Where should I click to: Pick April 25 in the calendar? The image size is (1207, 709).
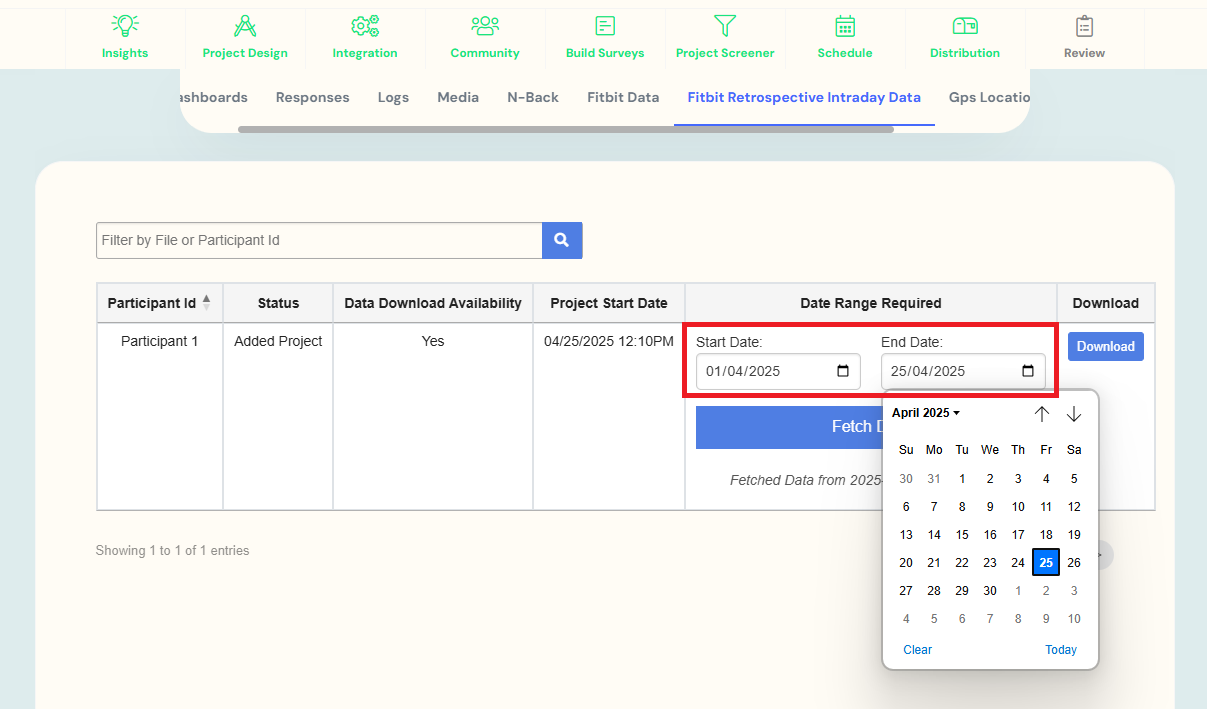coord(1046,563)
